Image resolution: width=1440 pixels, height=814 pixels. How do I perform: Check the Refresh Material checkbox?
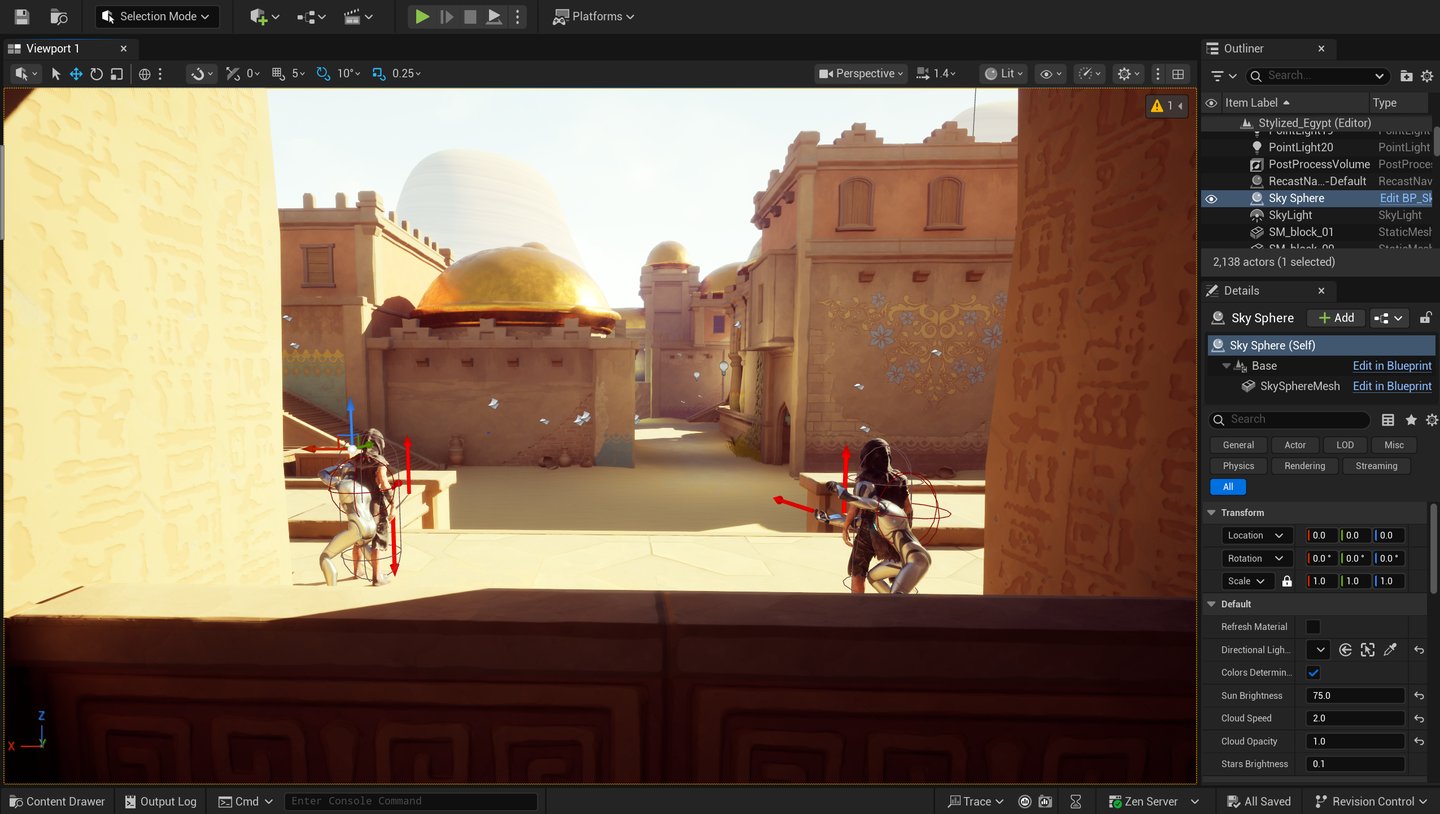tap(1313, 627)
